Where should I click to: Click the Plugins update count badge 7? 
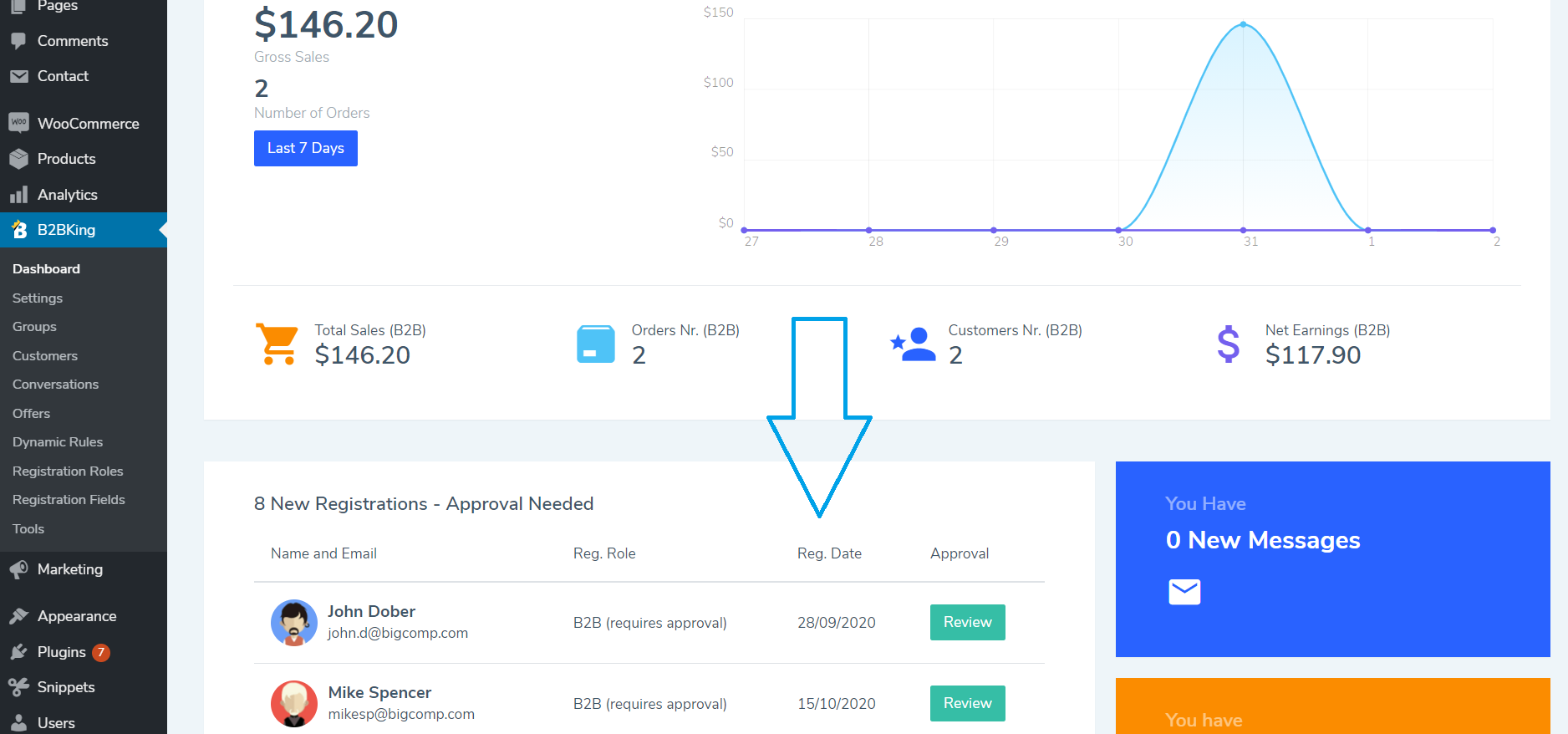coord(100,652)
